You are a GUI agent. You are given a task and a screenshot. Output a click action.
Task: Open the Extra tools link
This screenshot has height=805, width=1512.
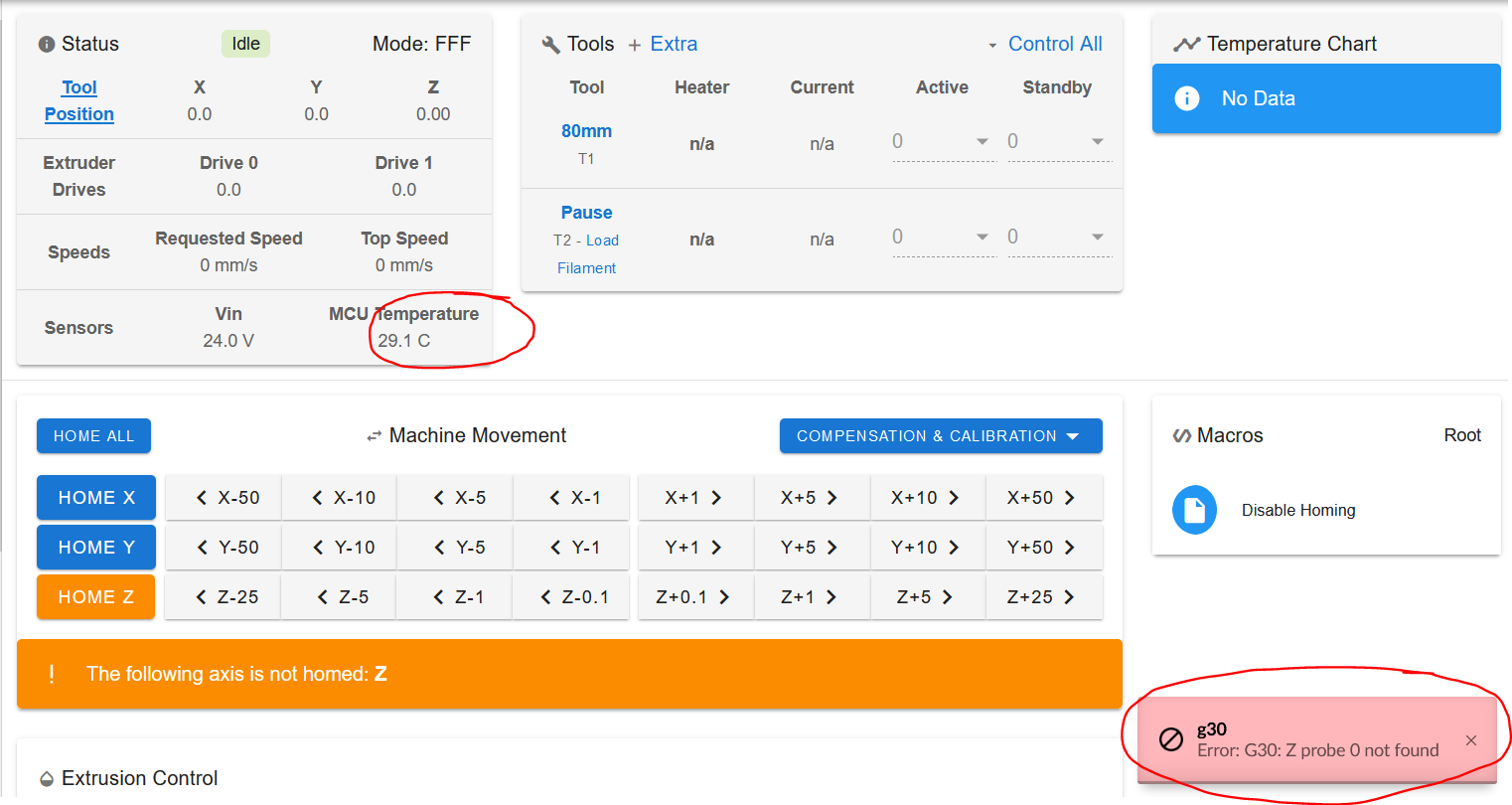tap(674, 45)
